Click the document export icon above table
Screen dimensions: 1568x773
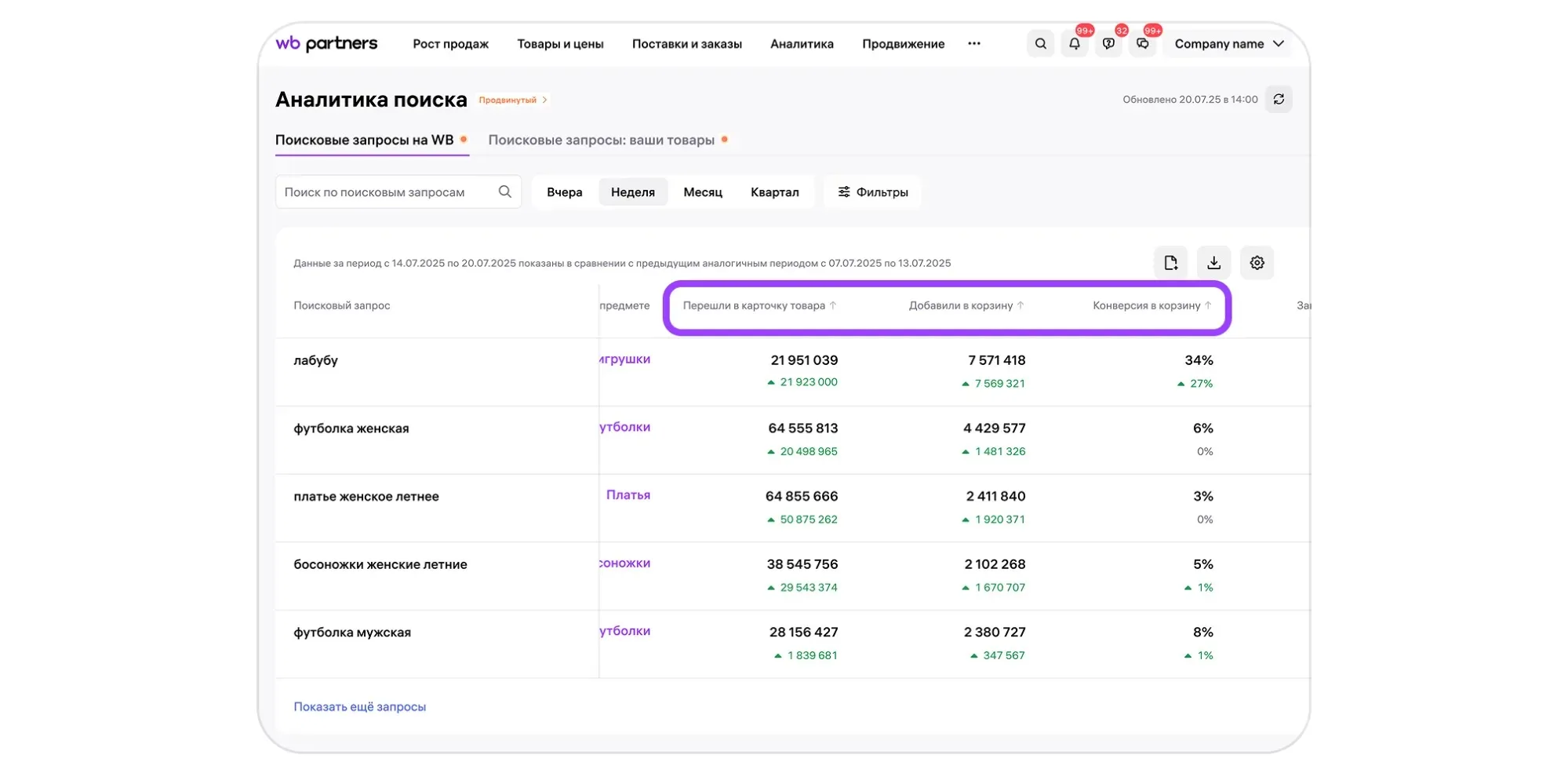(1170, 263)
